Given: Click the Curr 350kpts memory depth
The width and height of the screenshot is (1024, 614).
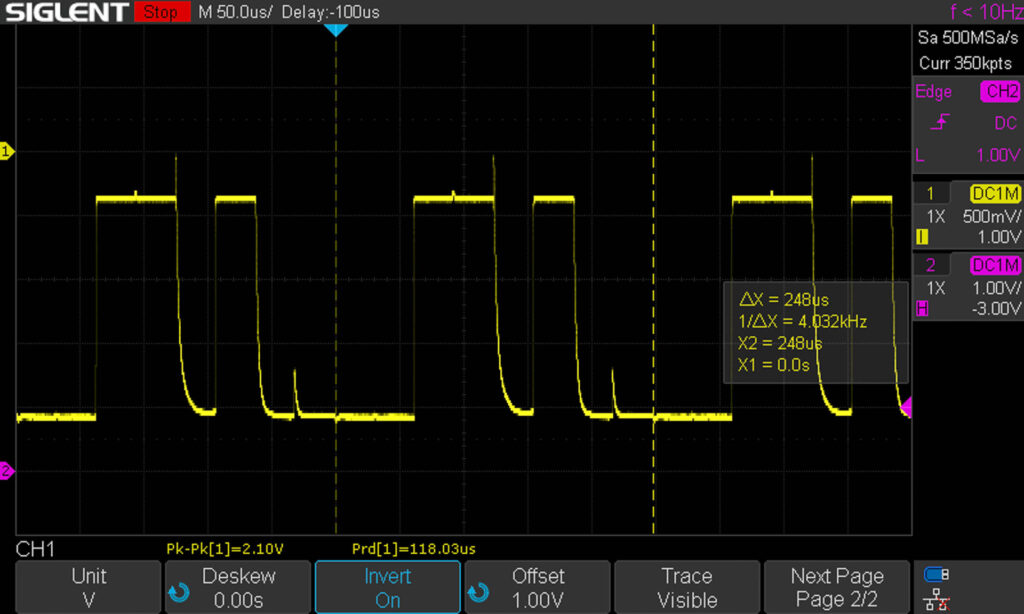Looking at the screenshot, I should click(x=965, y=63).
